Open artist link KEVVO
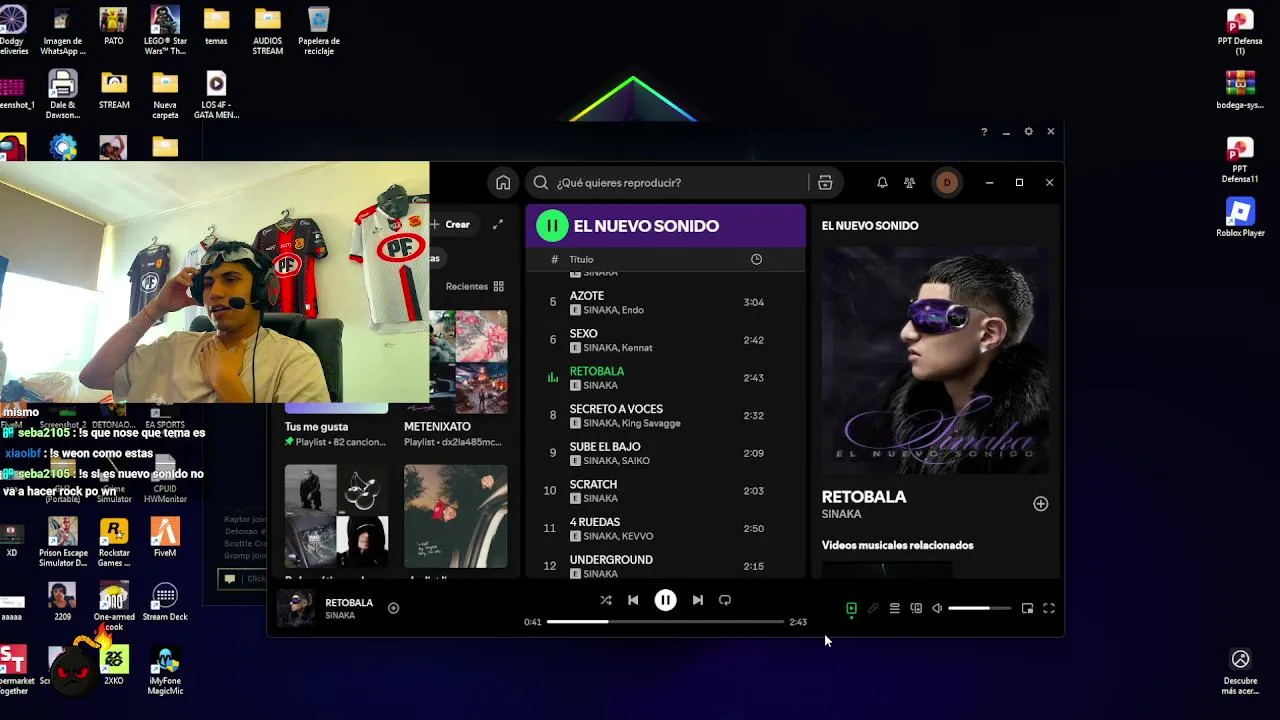Screen dimensions: 1280x720 click(637, 536)
